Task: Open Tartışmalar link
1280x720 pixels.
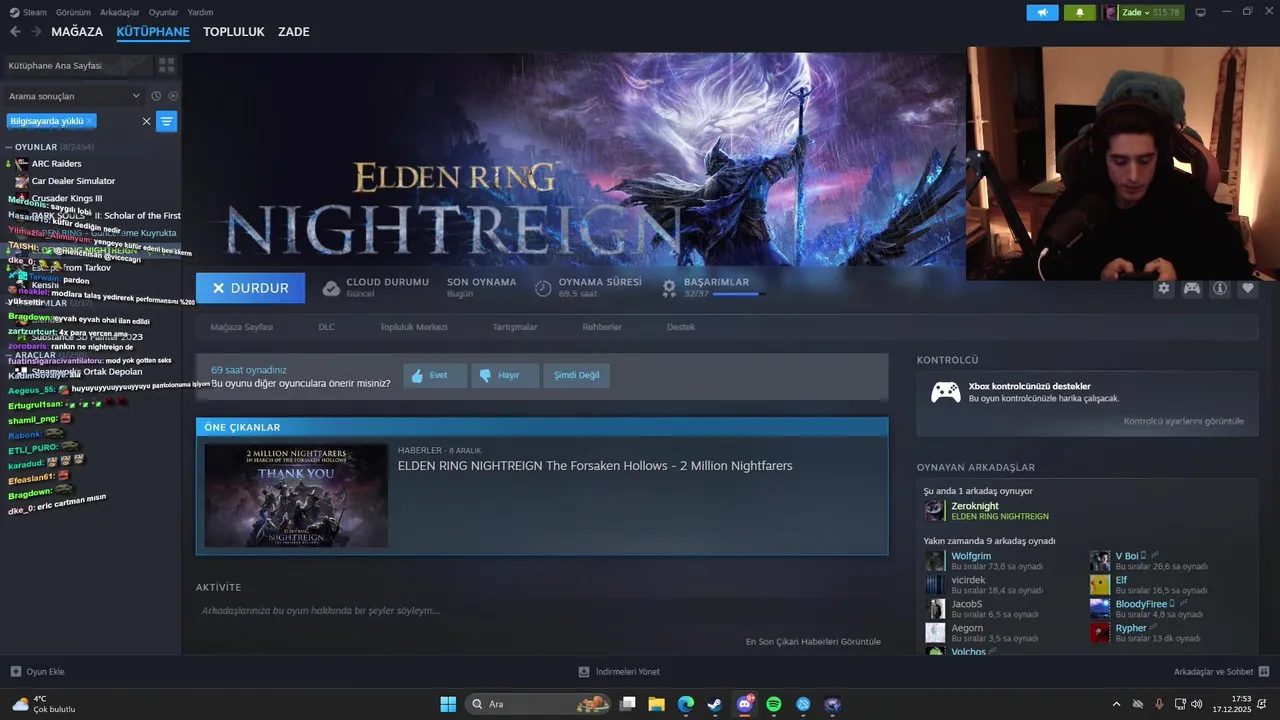Action: [515, 327]
